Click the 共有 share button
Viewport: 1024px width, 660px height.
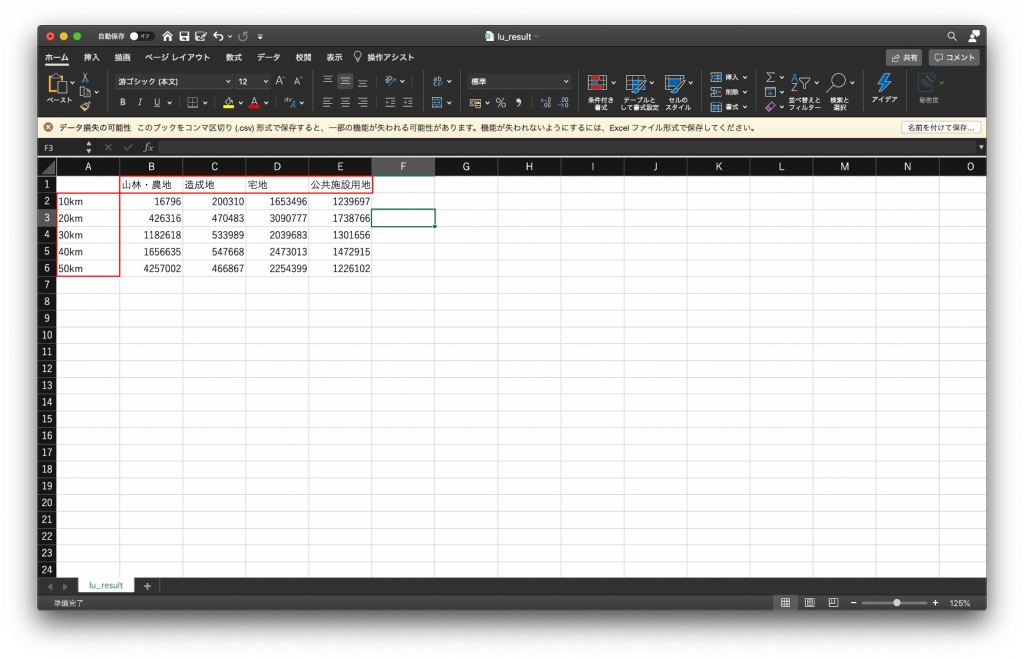pyautogui.click(x=904, y=57)
